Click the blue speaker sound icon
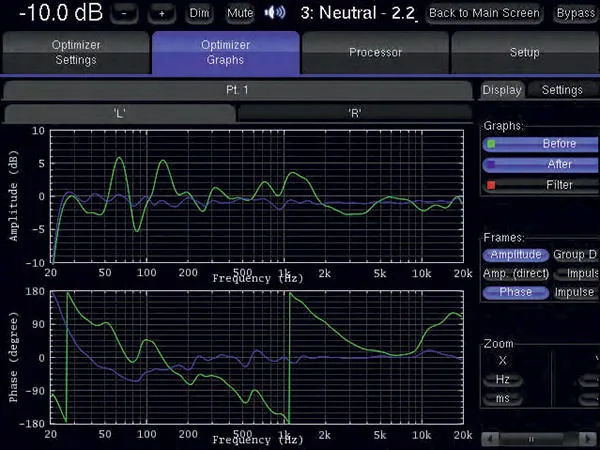 point(275,13)
